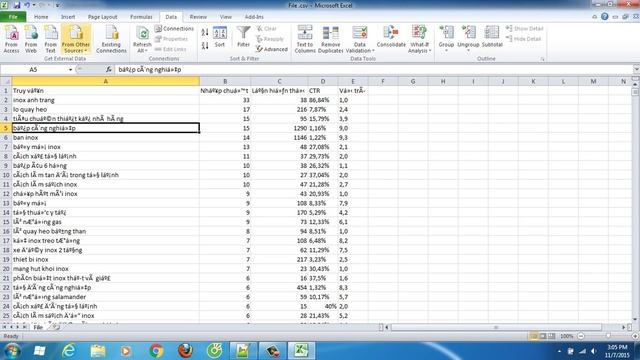Image resolution: width=640 pixels, height=360 pixels.
Task: Click cell 'mang hut khoi inox'
Action: pyautogui.click(x=106, y=269)
